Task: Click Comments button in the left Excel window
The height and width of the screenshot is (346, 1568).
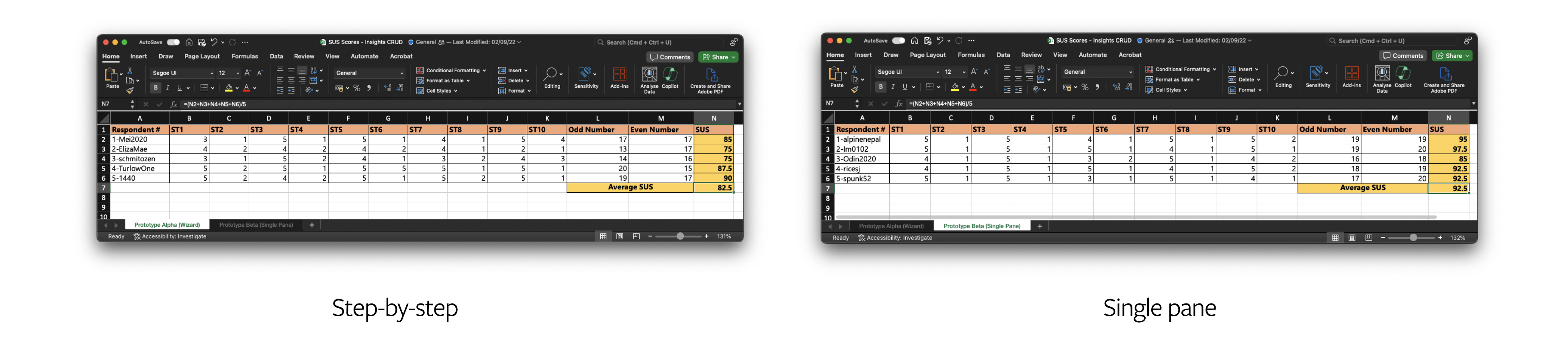Action: (x=669, y=57)
